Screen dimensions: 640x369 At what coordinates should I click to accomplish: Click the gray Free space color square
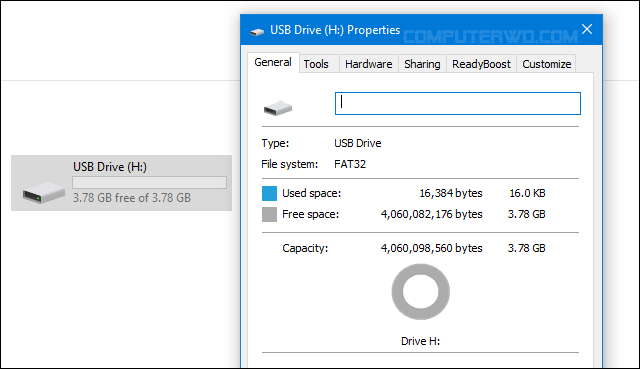[x=269, y=214]
